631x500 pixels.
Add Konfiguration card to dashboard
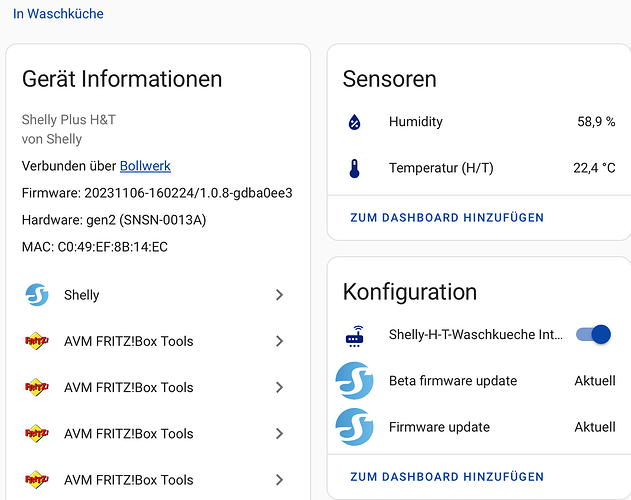pyautogui.click(x=447, y=477)
